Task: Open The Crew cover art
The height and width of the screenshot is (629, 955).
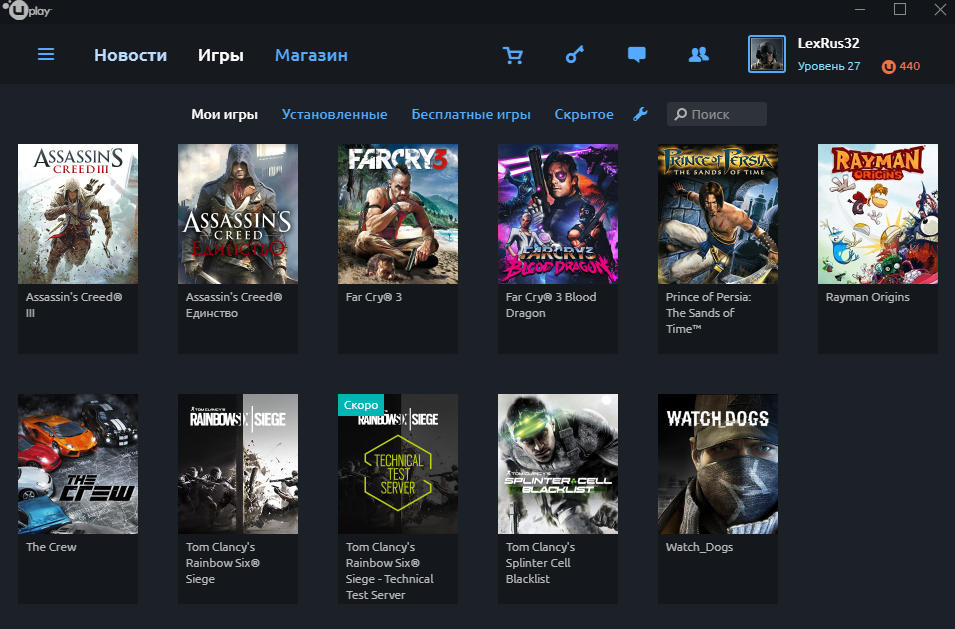Action: tap(78, 464)
